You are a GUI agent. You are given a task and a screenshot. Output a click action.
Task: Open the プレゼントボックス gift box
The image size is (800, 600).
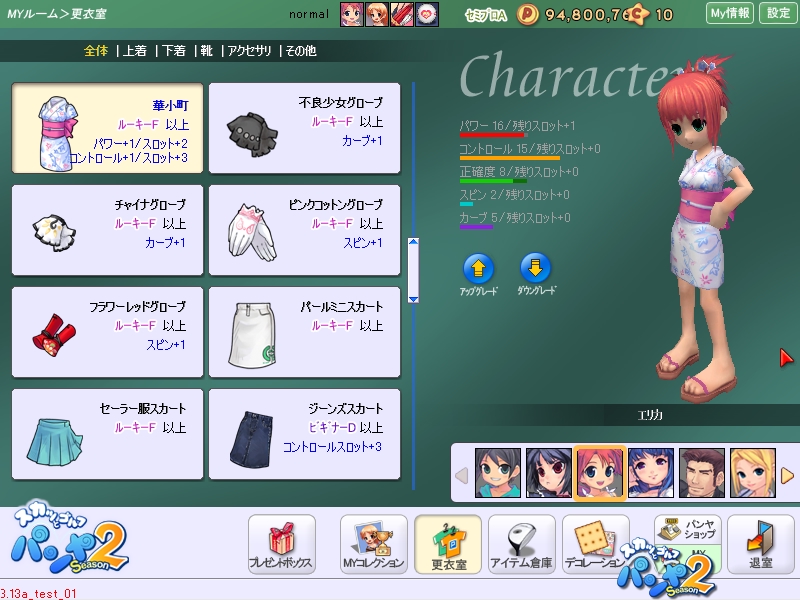[x=282, y=544]
